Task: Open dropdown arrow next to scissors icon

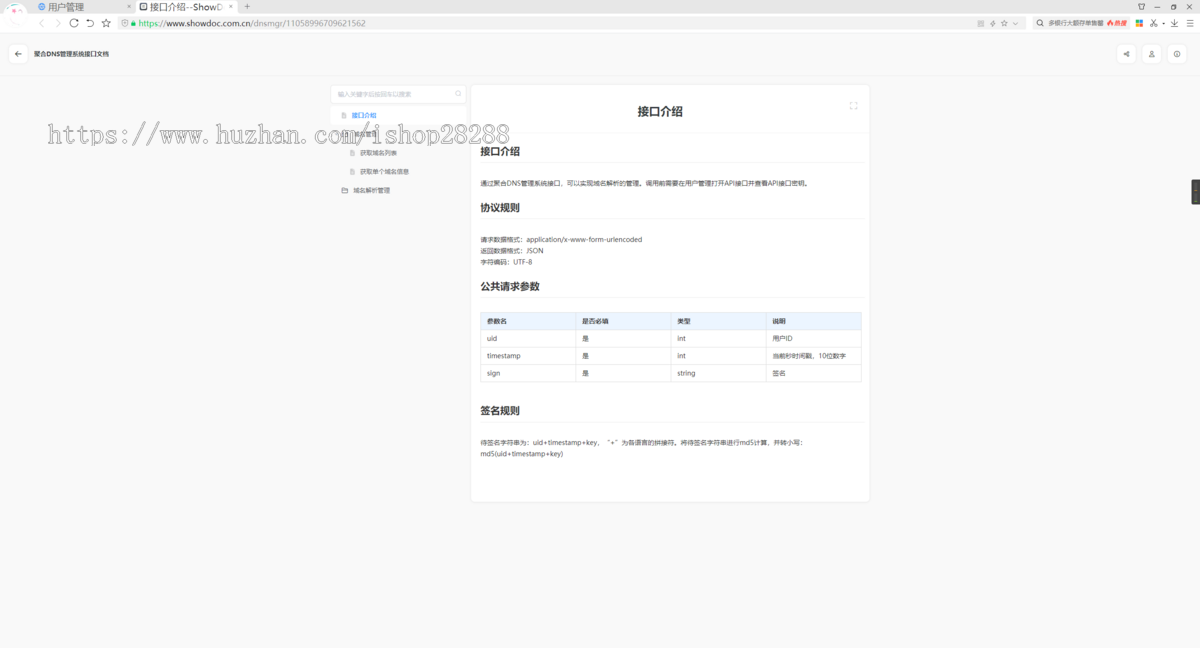Action: (1163, 23)
